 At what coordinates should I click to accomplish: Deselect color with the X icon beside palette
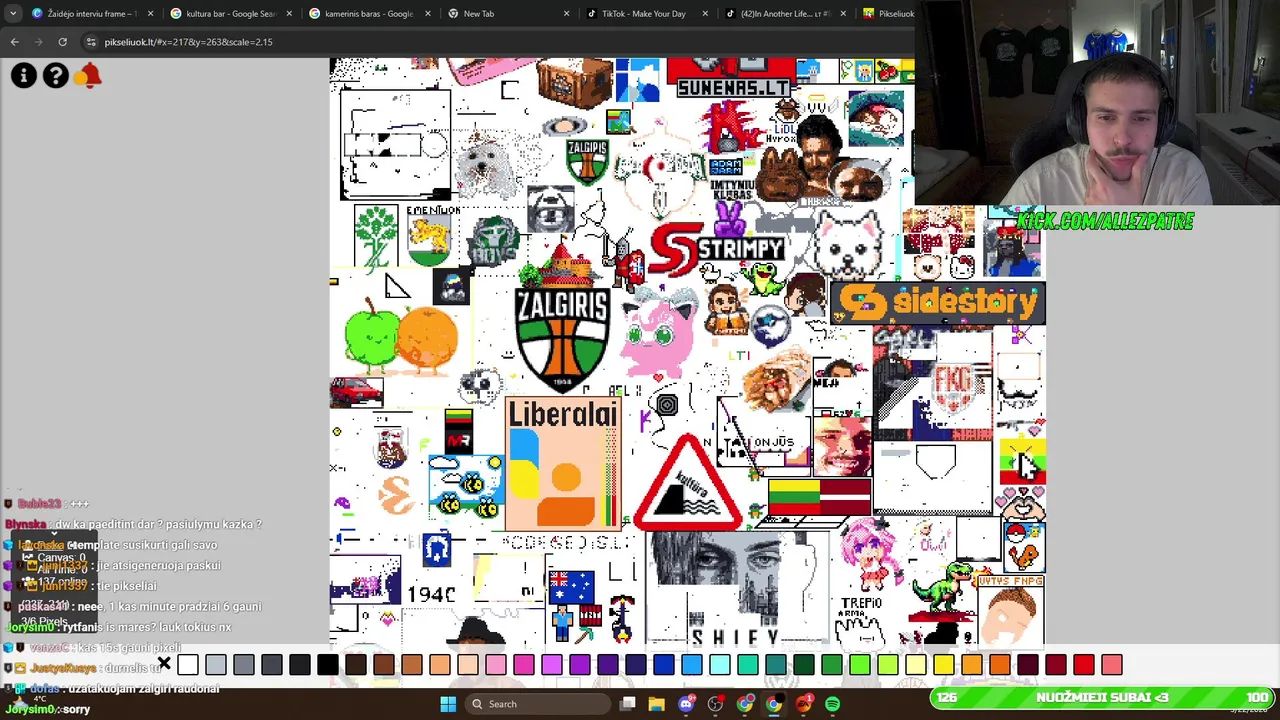(x=164, y=665)
